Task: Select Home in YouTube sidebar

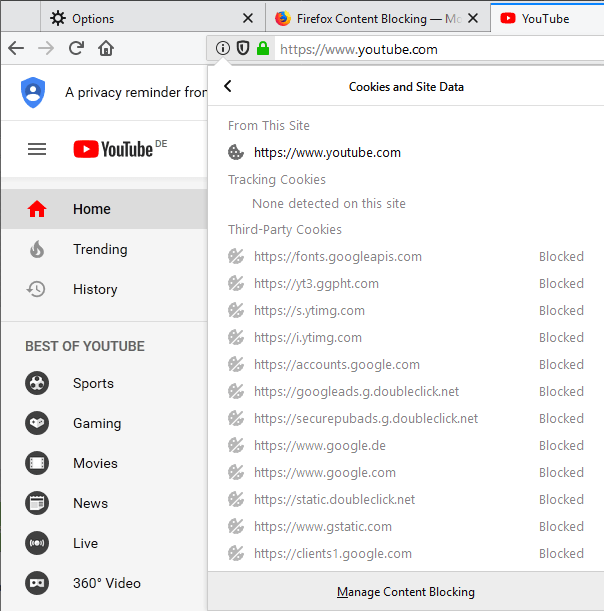Action: tap(104, 209)
